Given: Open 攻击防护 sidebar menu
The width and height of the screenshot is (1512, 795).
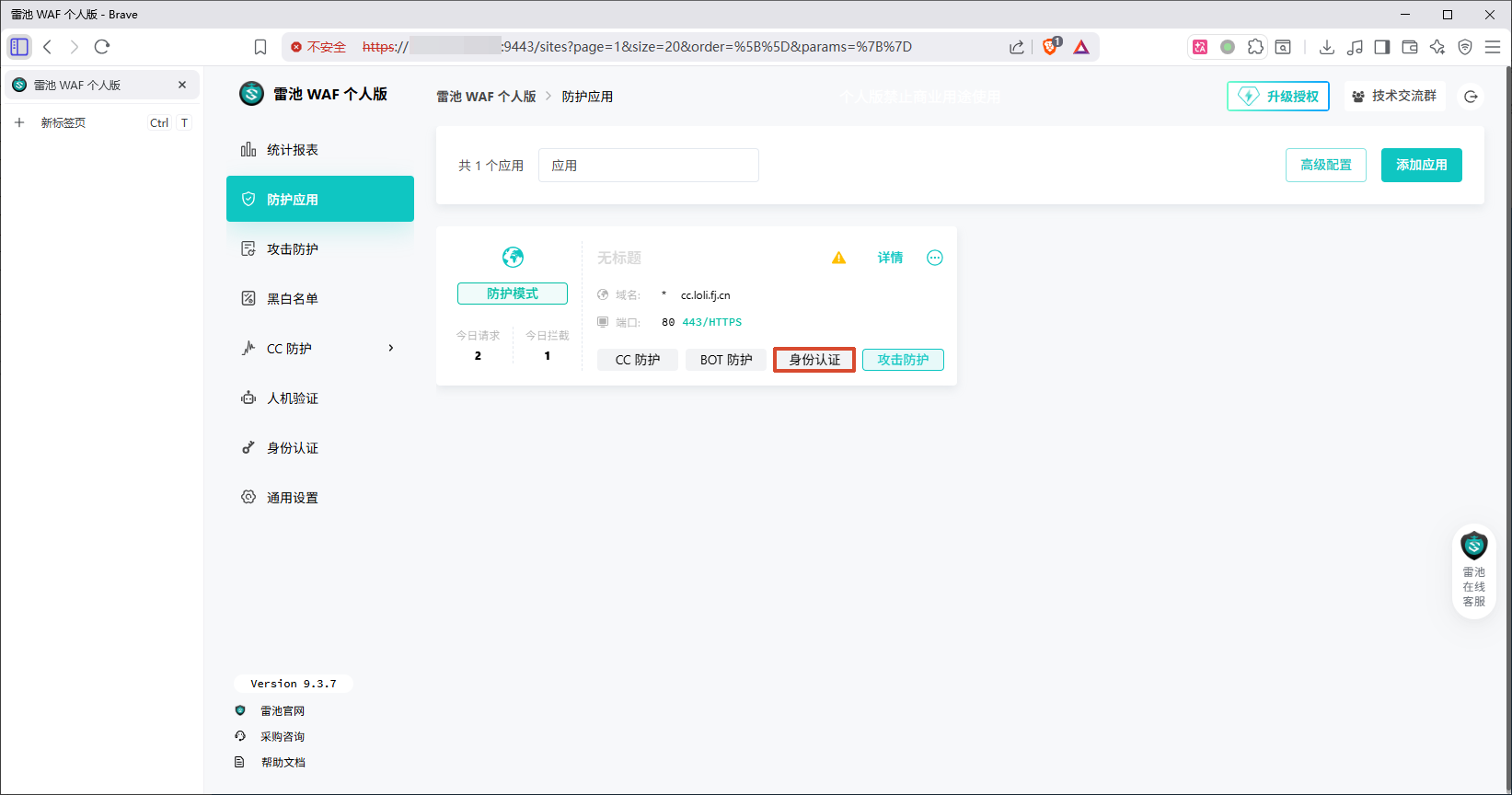Looking at the screenshot, I should (320, 249).
